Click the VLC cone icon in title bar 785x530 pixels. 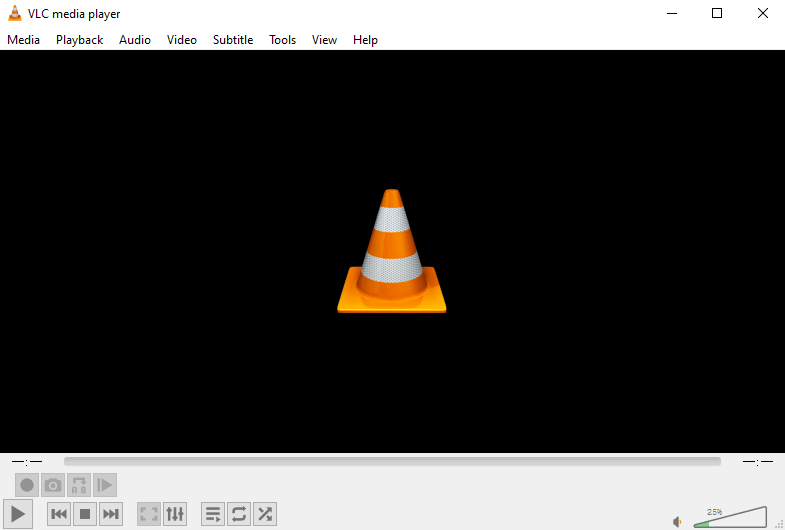(15, 14)
